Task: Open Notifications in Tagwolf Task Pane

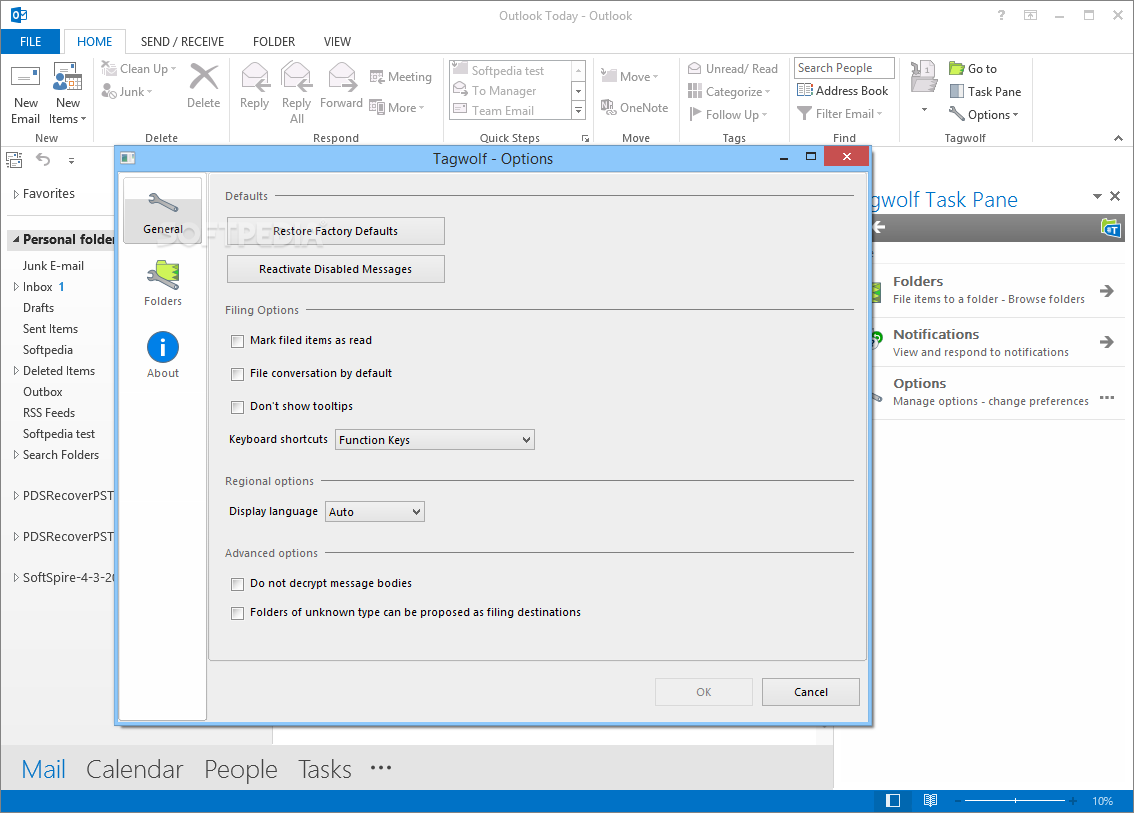Action: click(998, 343)
